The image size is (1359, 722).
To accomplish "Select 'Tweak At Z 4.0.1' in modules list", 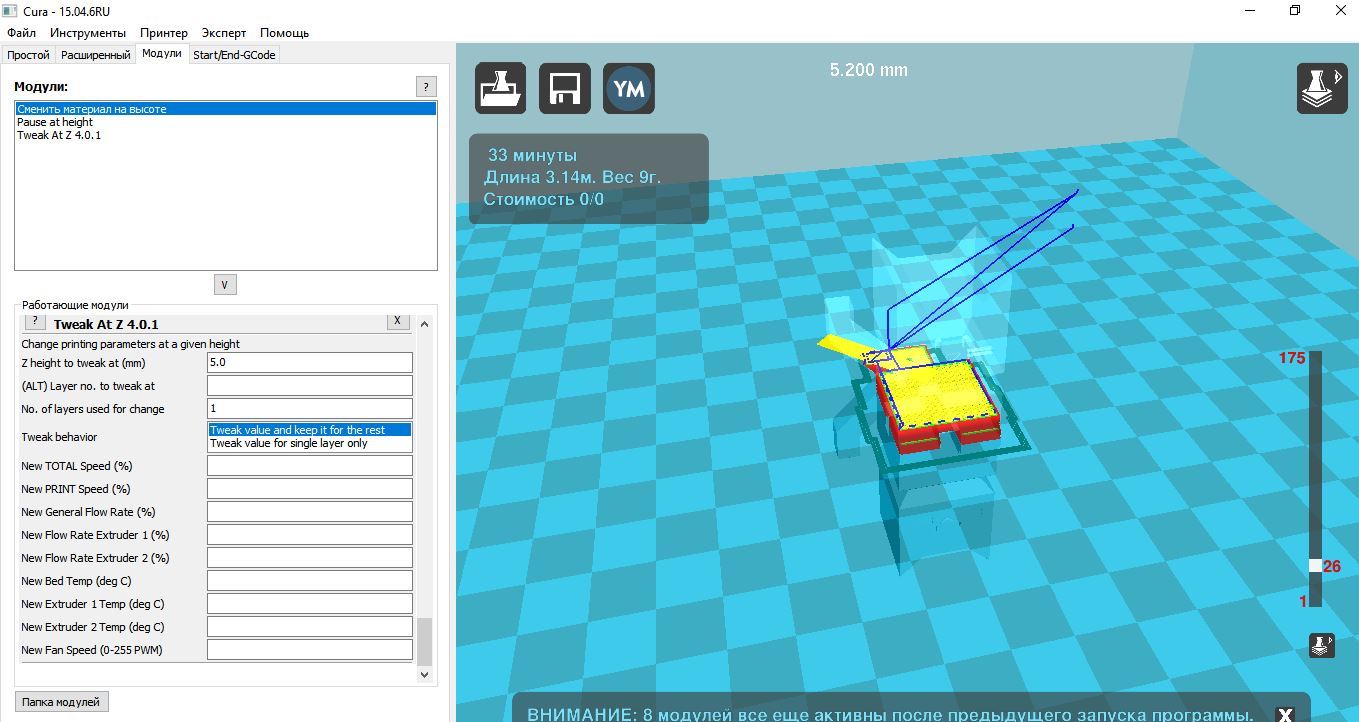I will point(59,135).
